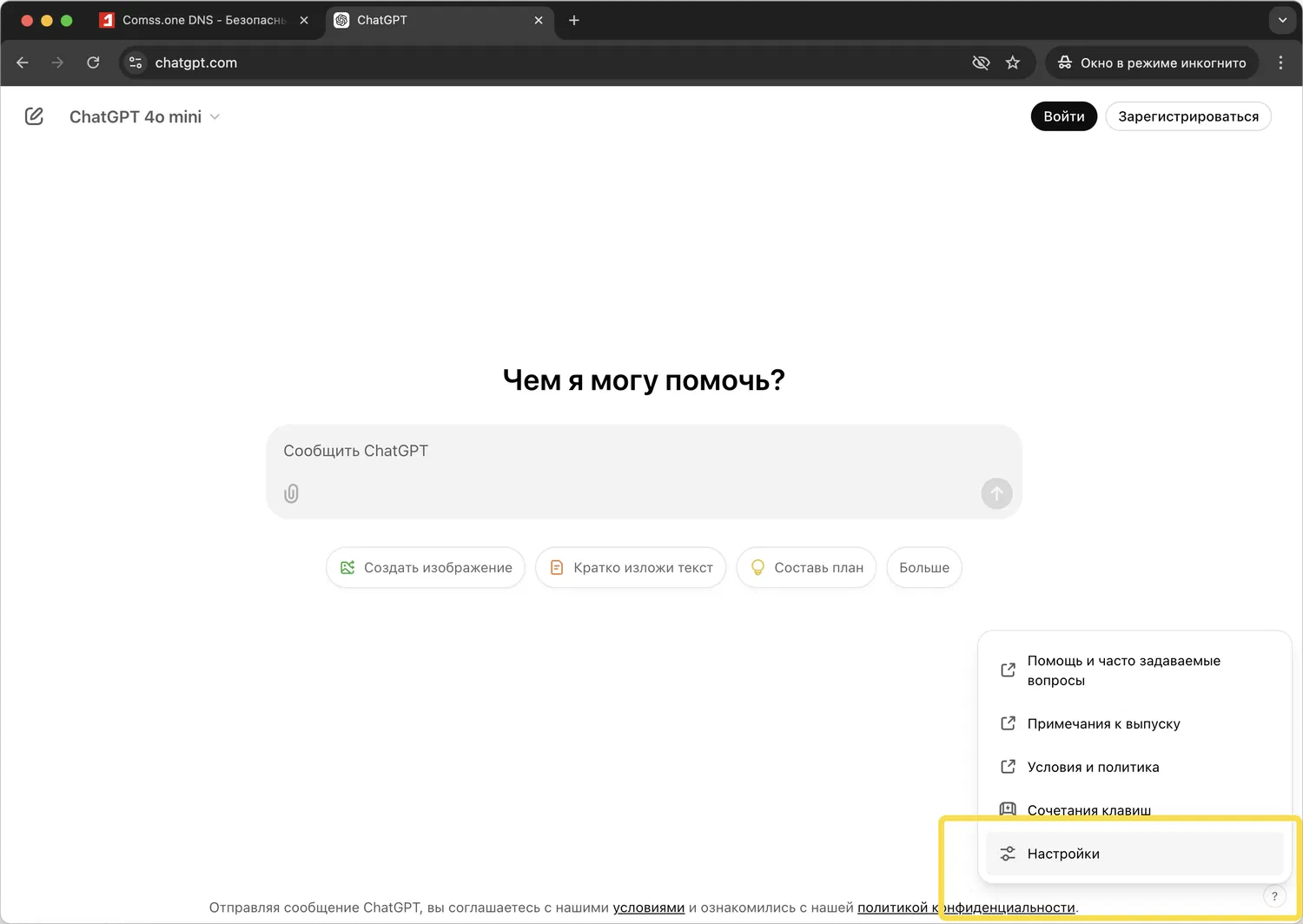Image resolution: width=1303 pixels, height=924 pixels.
Task: Open the help question-mark button
Action: click(1274, 896)
